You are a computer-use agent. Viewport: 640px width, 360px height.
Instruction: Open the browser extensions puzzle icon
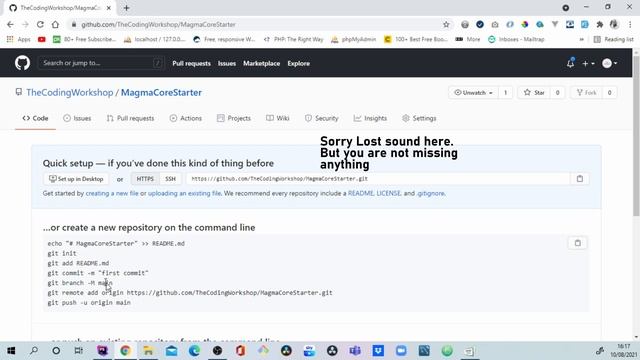pyautogui.click(x=600, y=24)
